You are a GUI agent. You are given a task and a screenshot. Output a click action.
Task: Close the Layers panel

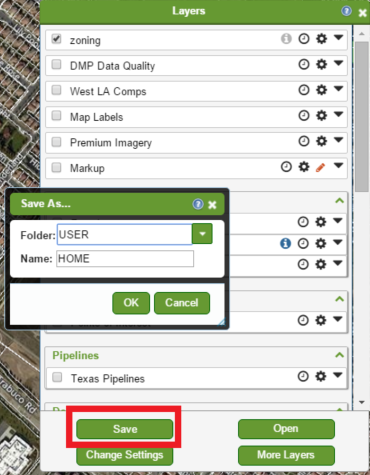(362, 13)
